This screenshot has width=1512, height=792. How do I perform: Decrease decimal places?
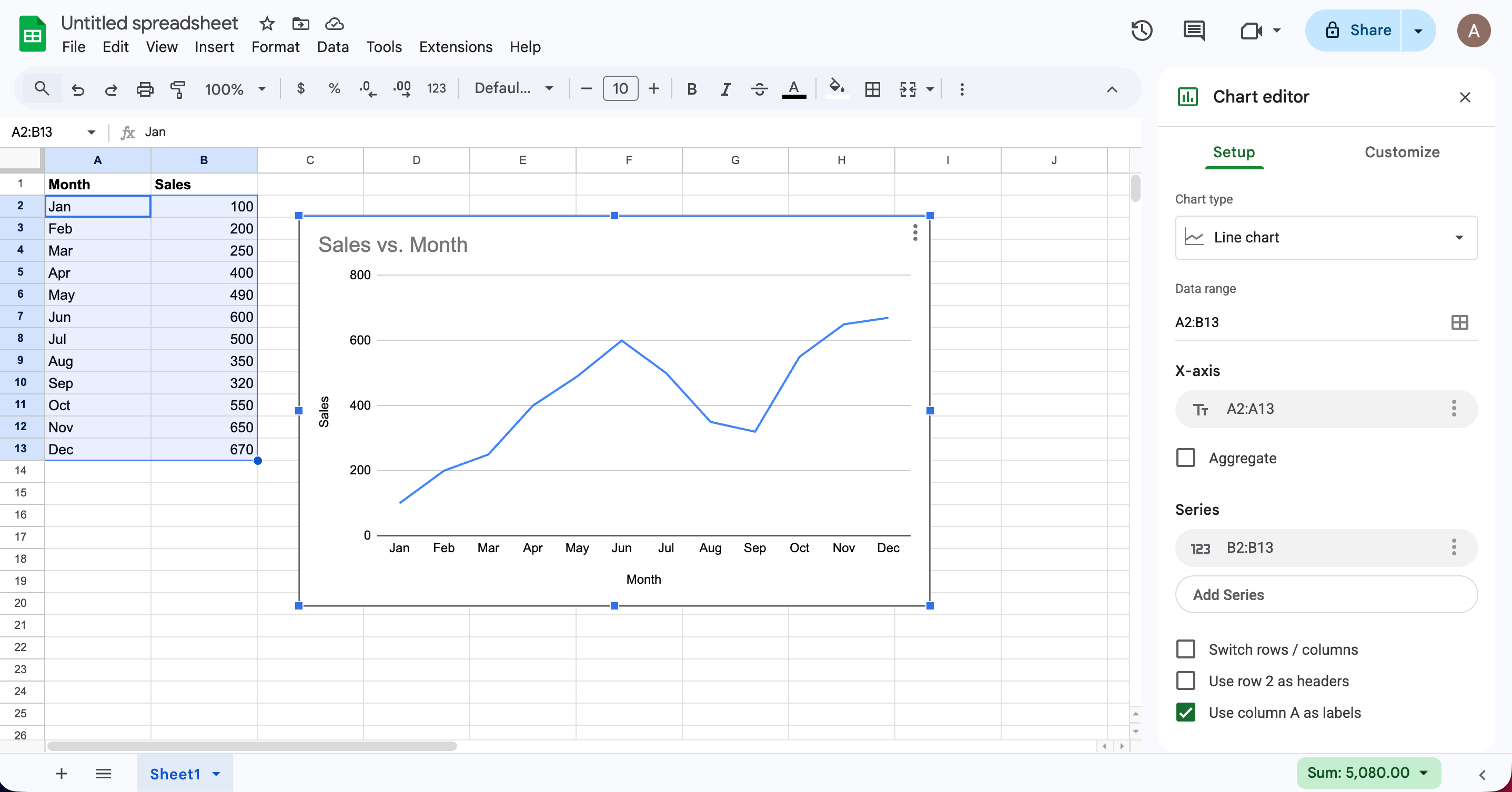[367, 88]
